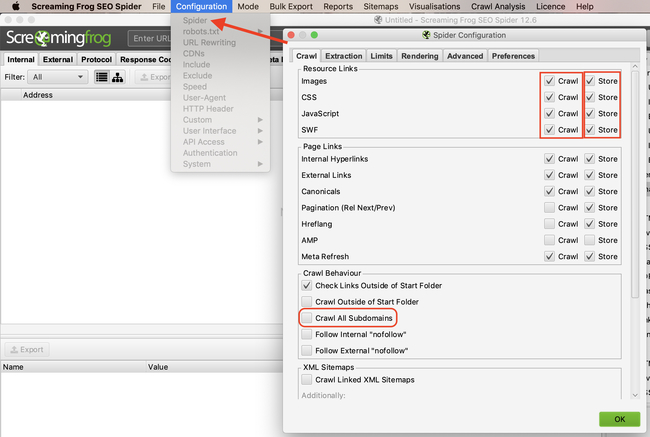The width and height of the screenshot is (650, 437).
Task: Open the Filter All dropdown
Action: (58, 77)
